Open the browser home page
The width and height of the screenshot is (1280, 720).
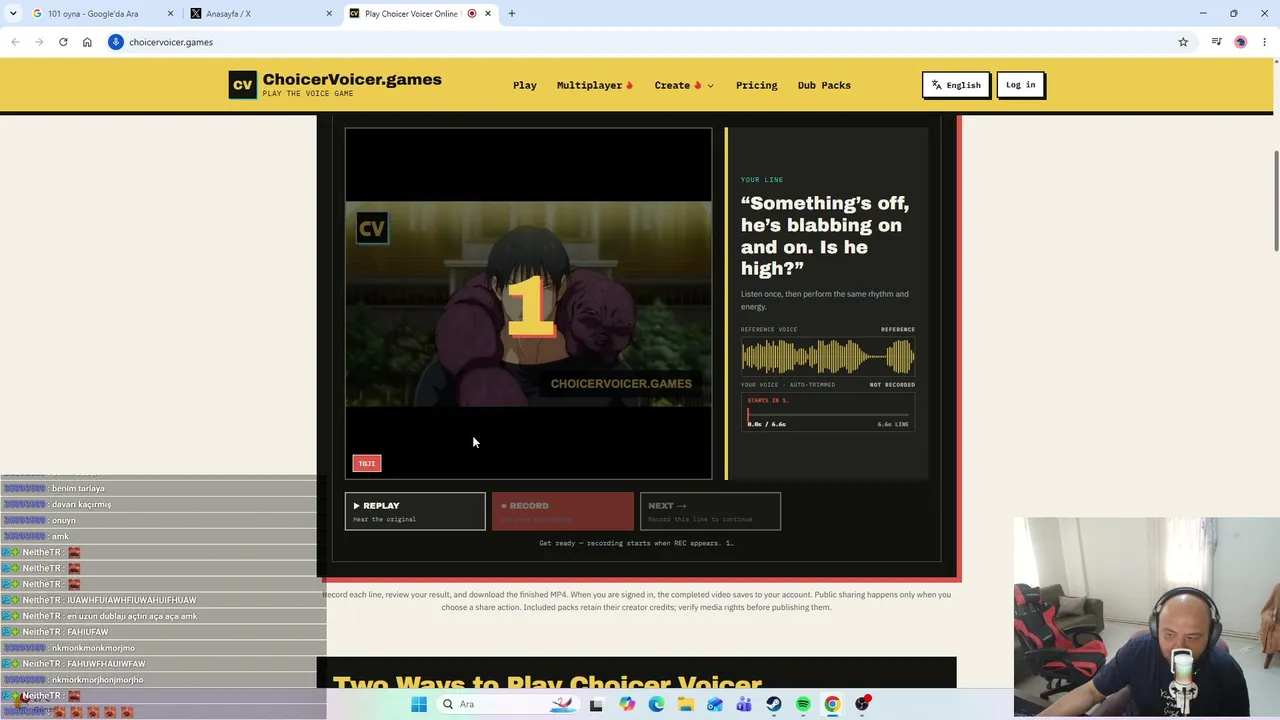pyautogui.click(x=87, y=42)
